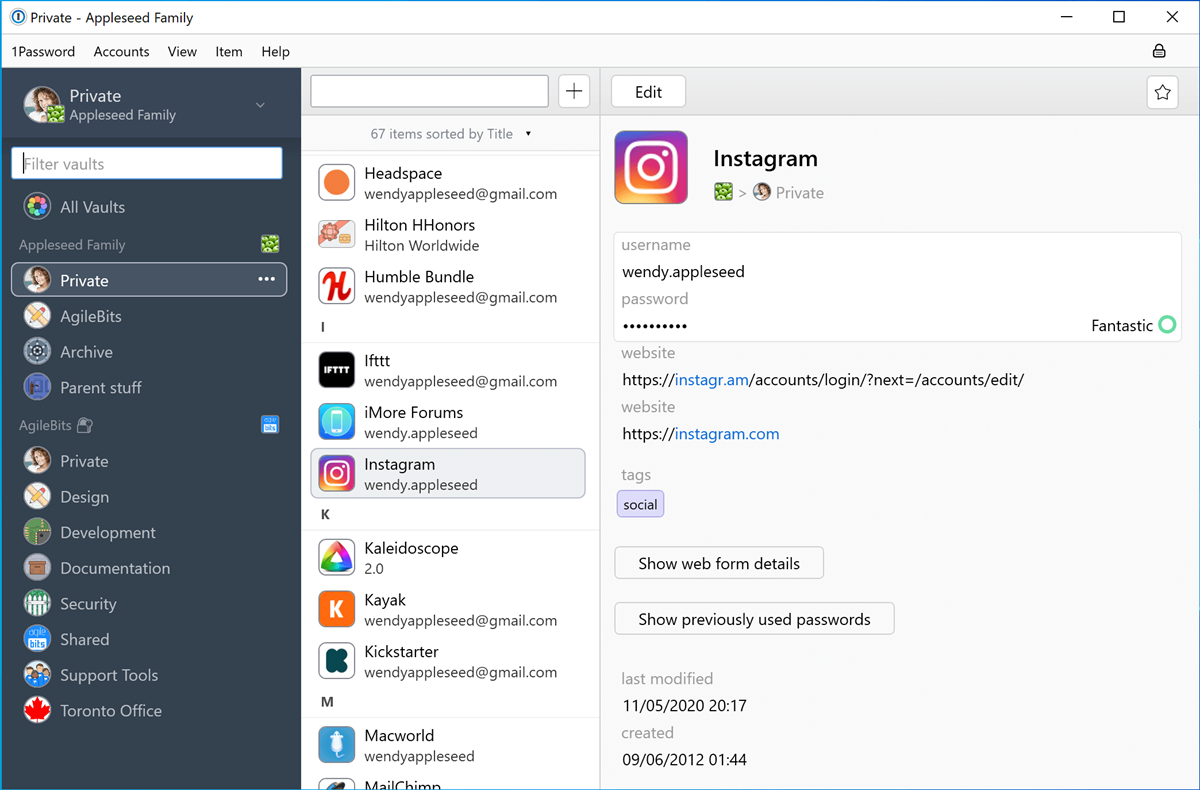The width and height of the screenshot is (1200, 790).
Task: Click the item search field
Action: (x=429, y=91)
